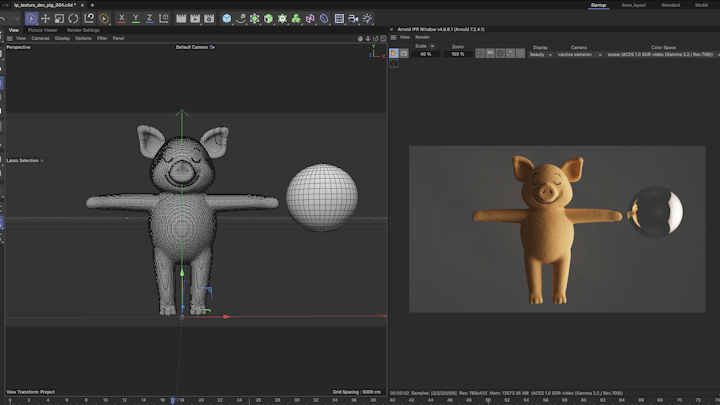720x405 pixels.
Task: Open the Cameras menu in viewport
Action: (x=40, y=38)
